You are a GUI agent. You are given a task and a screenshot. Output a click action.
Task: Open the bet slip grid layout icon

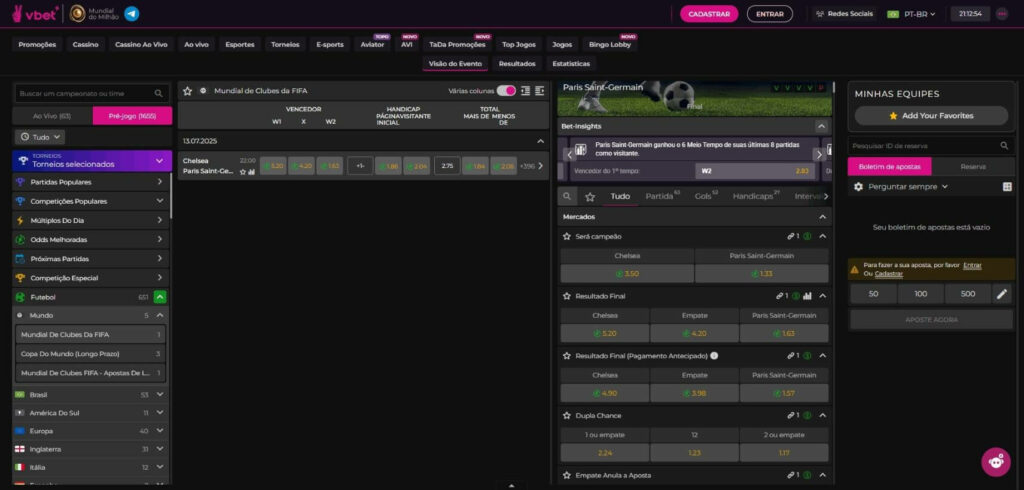point(1007,187)
